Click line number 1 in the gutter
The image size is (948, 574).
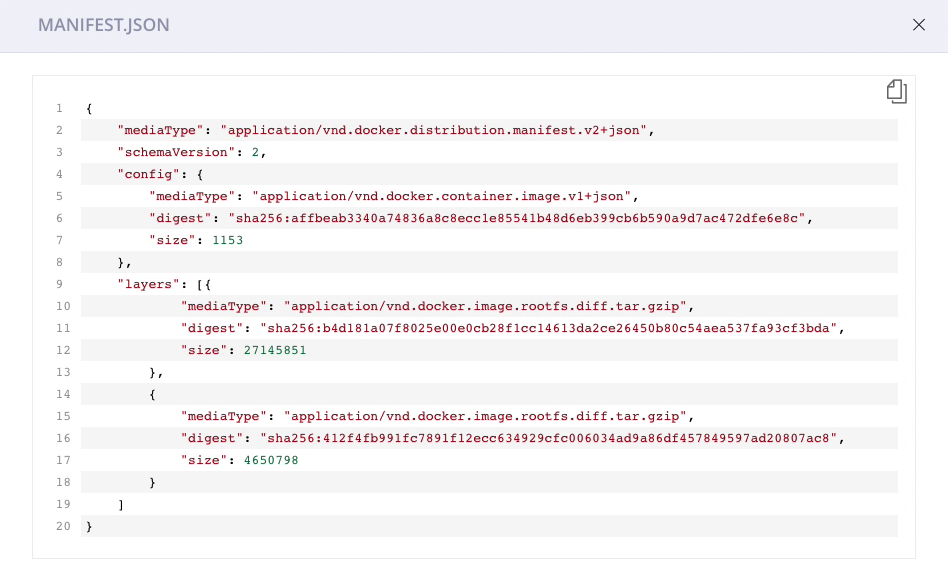tap(60, 108)
